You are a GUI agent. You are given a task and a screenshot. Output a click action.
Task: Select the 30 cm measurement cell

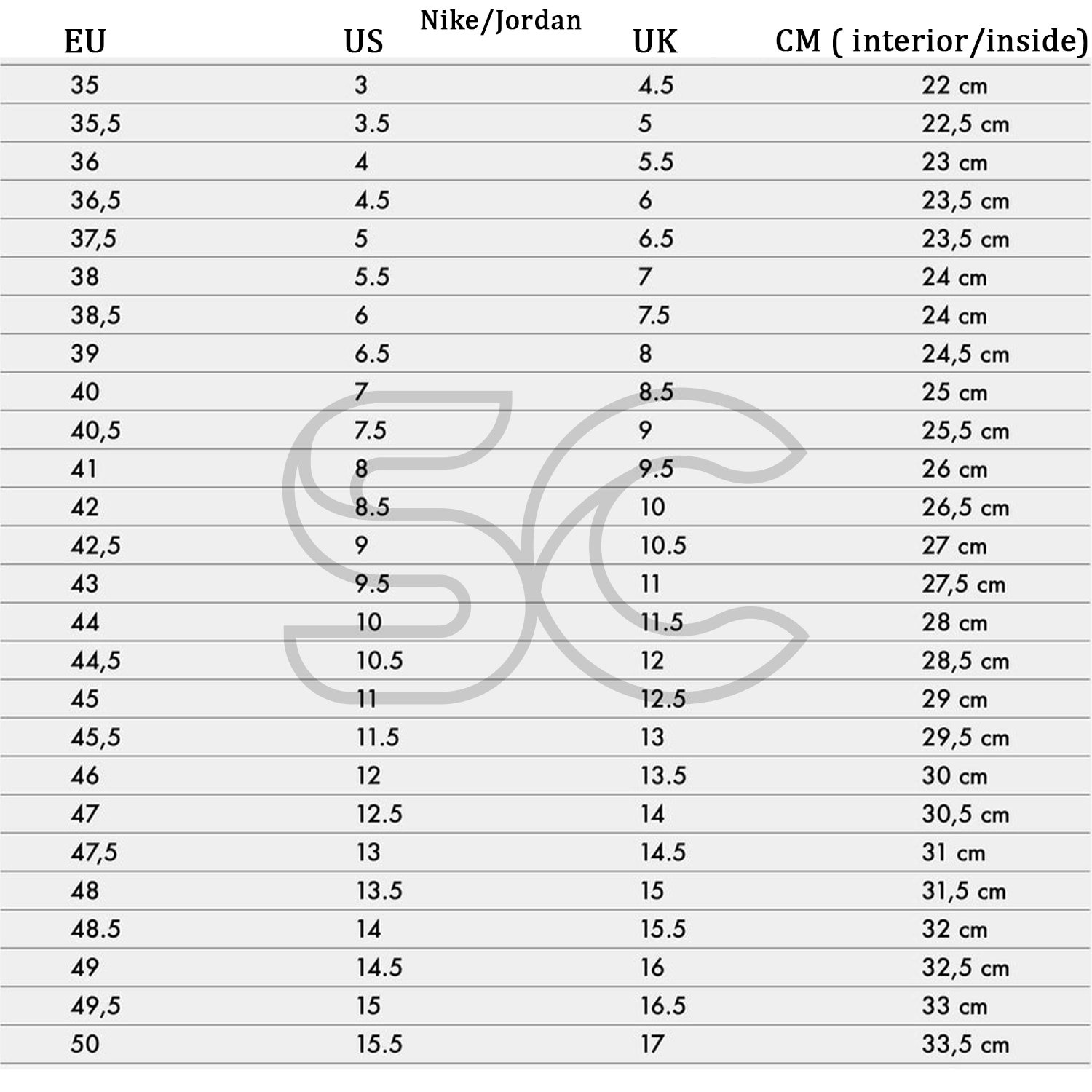tap(954, 776)
